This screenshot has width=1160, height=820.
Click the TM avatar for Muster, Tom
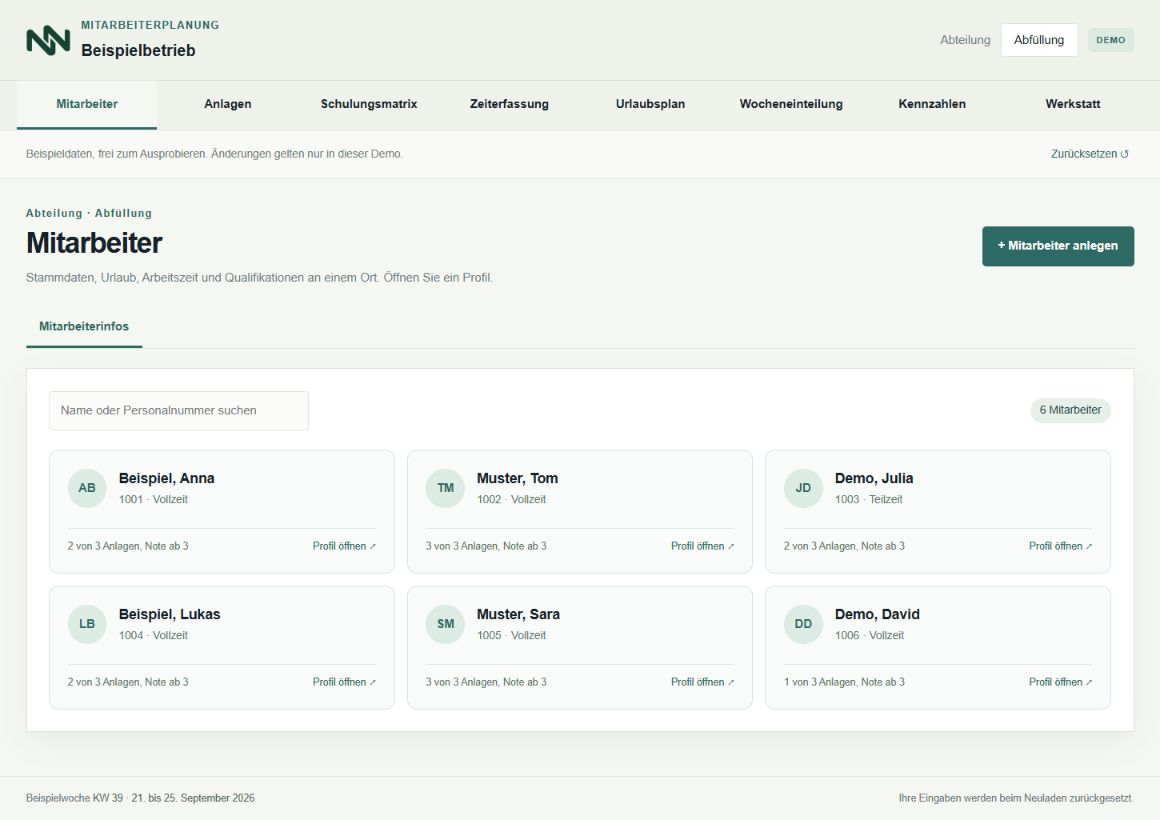(x=445, y=488)
